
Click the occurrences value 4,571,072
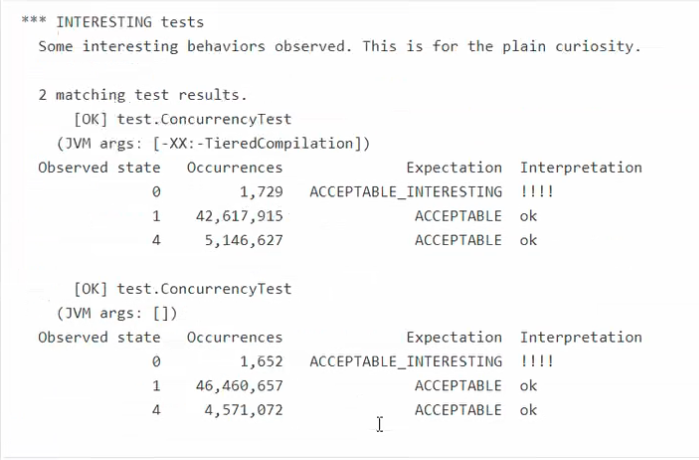[244, 410]
